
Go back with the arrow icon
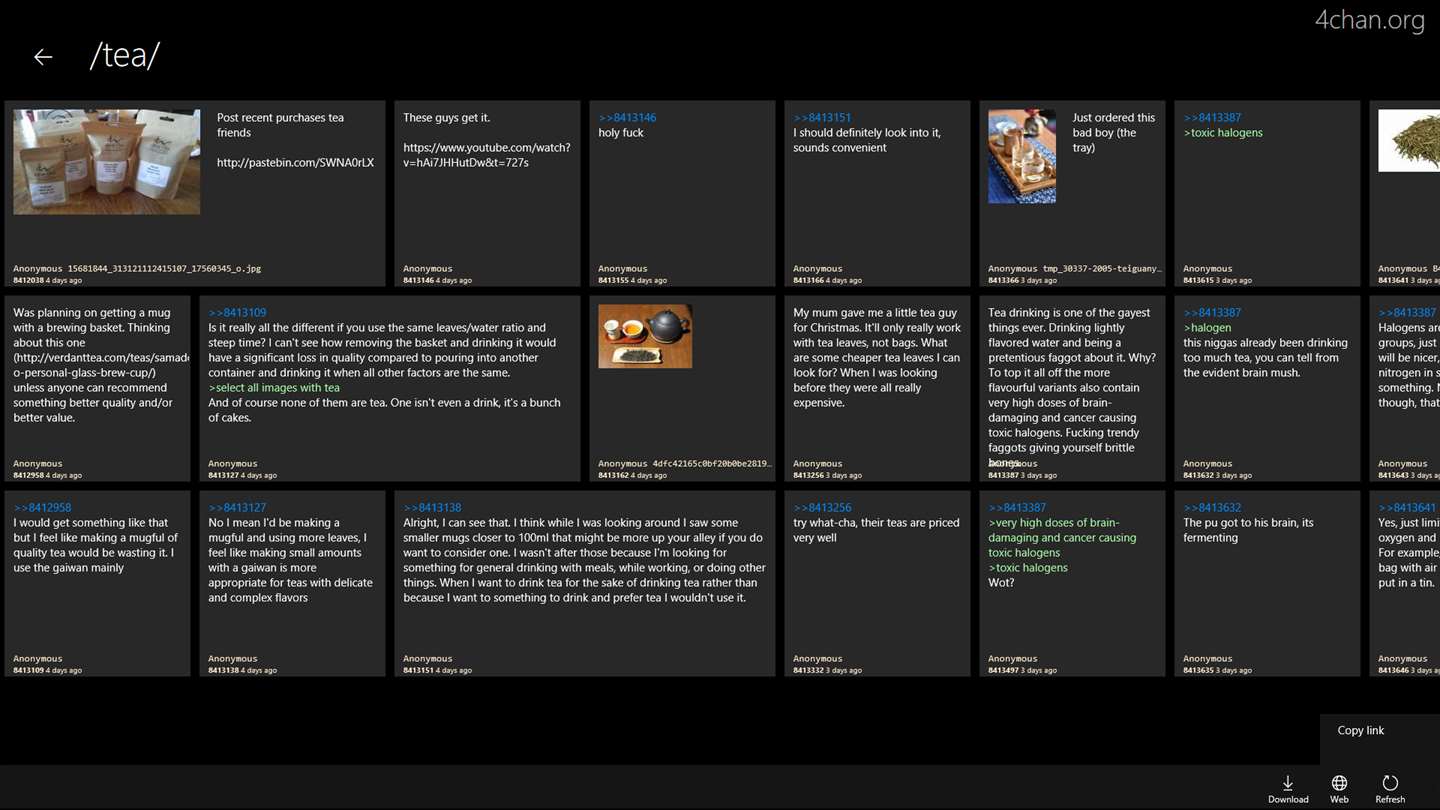(42, 57)
